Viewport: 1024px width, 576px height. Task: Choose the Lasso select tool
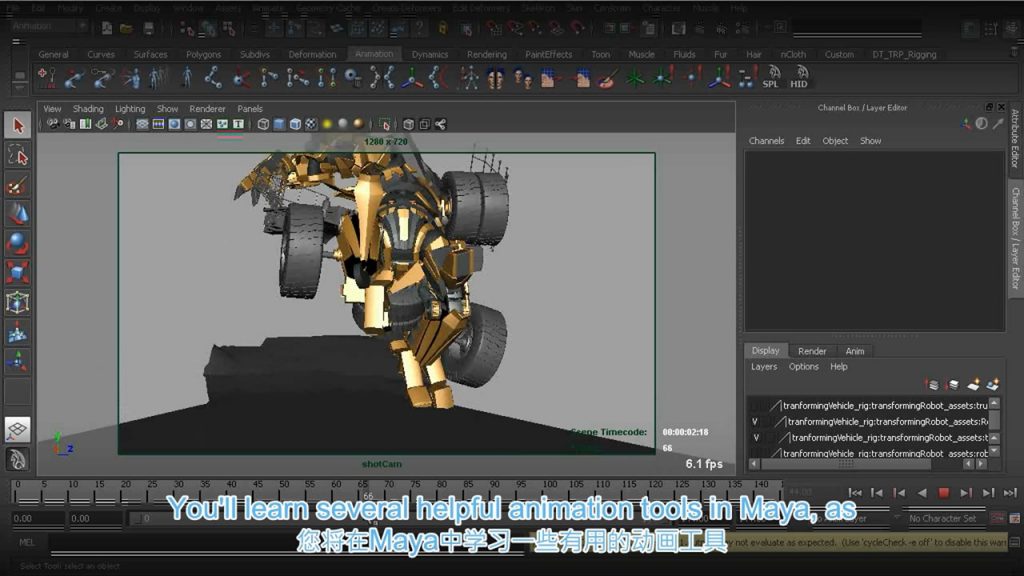(x=18, y=155)
